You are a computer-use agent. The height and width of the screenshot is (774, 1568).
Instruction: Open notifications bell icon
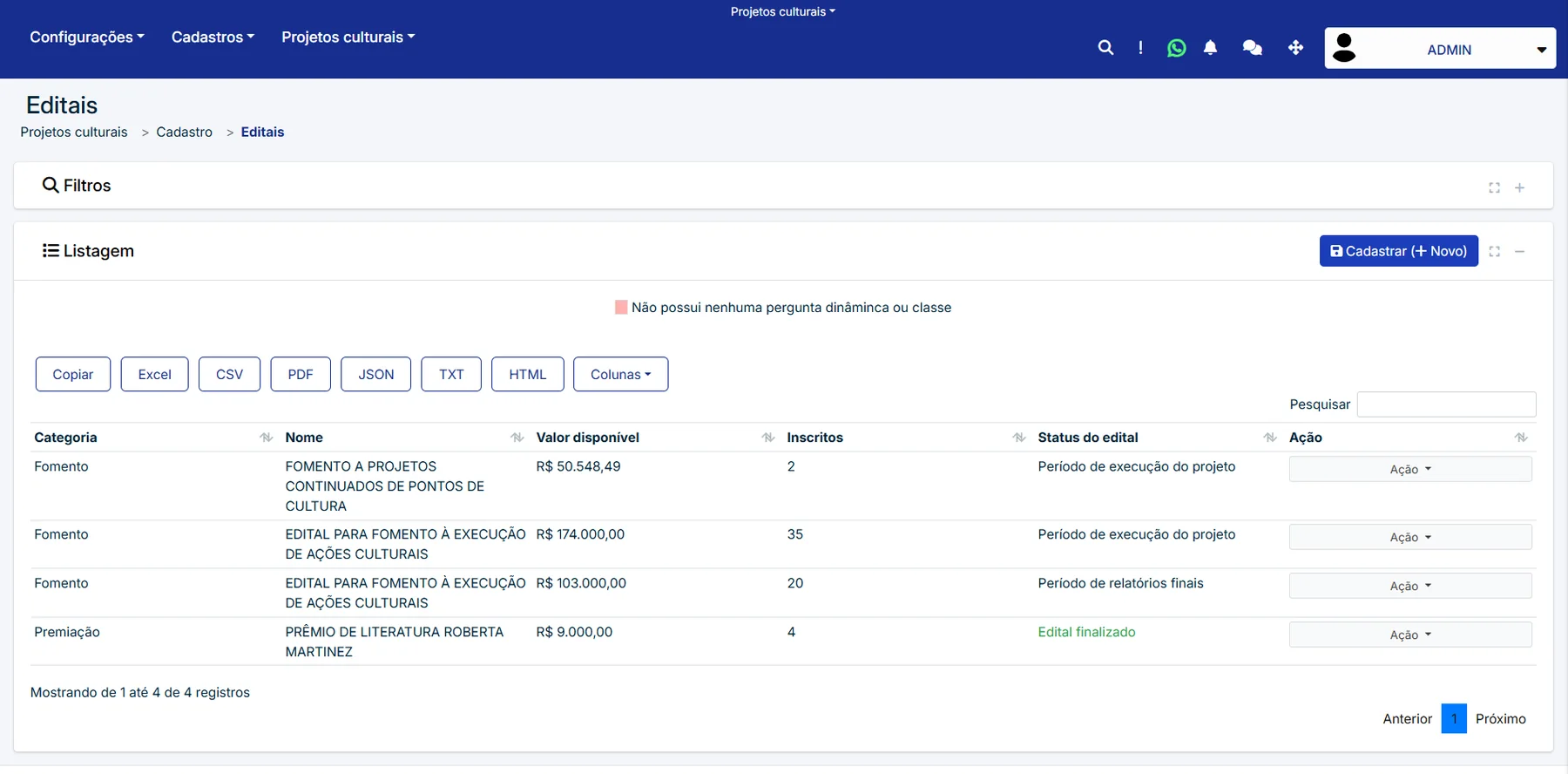[x=1210, y=48]
